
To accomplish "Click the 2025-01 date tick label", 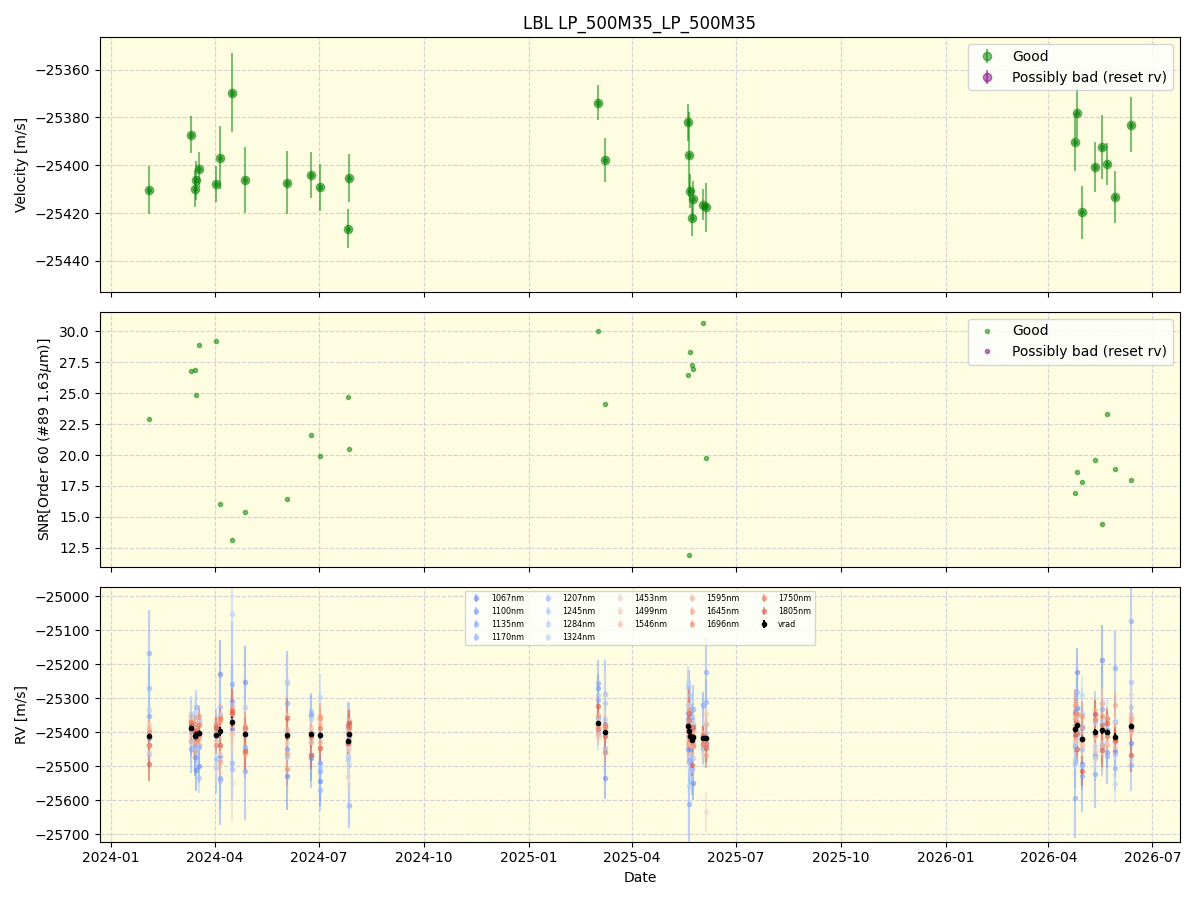I will point(529,857).
